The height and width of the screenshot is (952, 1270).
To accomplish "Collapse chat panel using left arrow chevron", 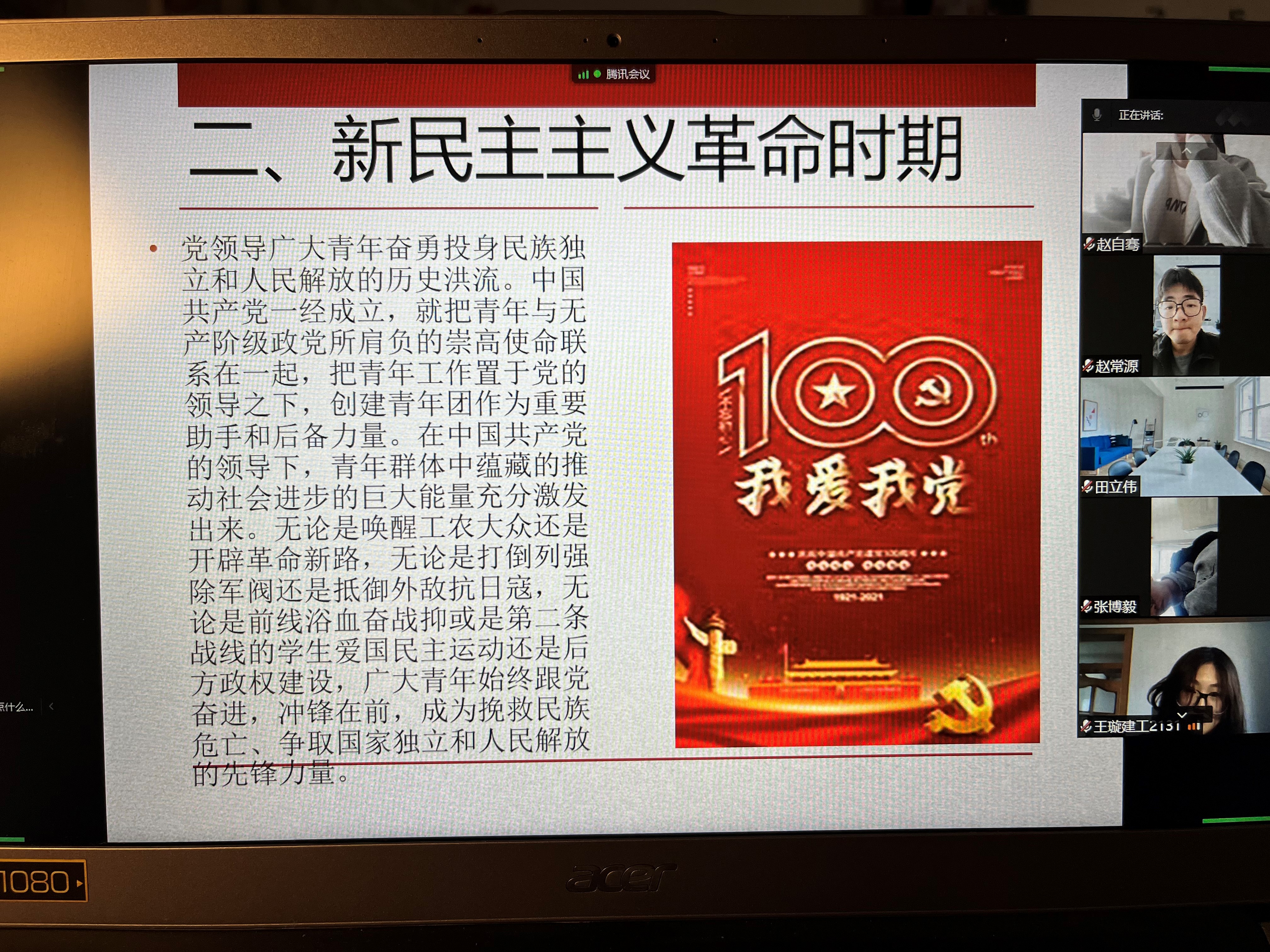I will coord(52,706).
